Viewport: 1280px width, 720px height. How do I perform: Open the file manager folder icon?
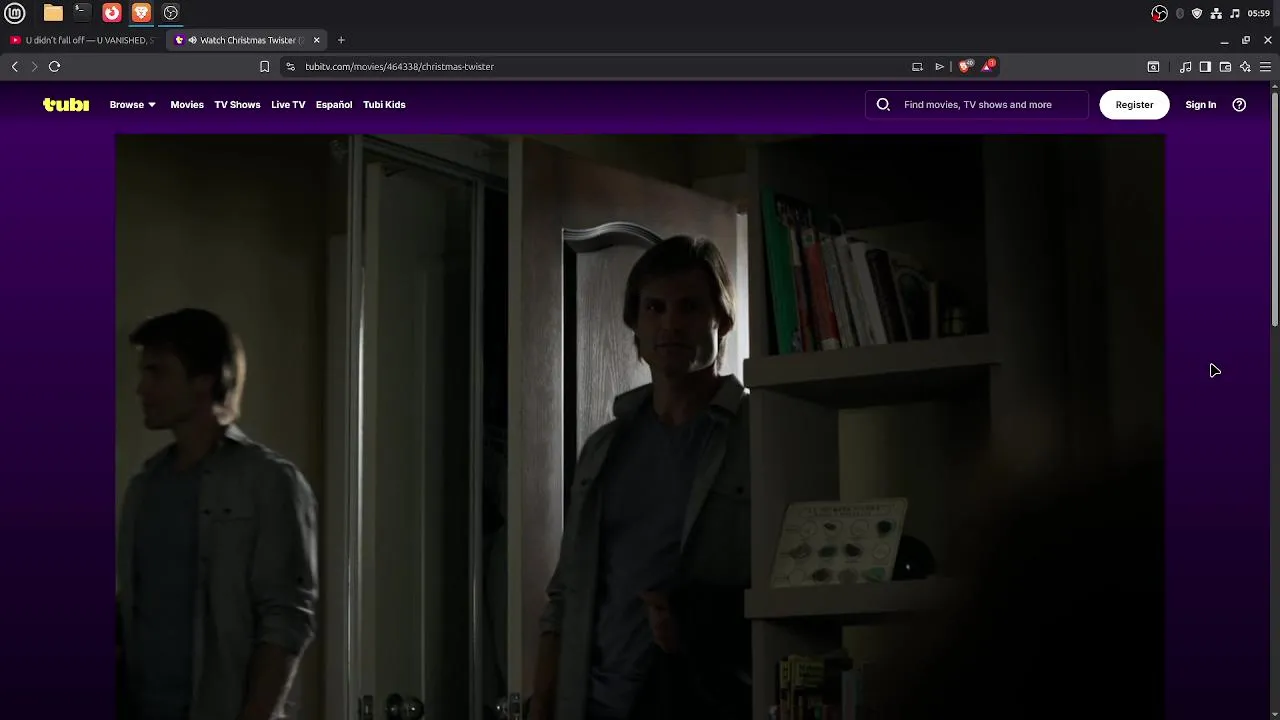coord(53,13)
